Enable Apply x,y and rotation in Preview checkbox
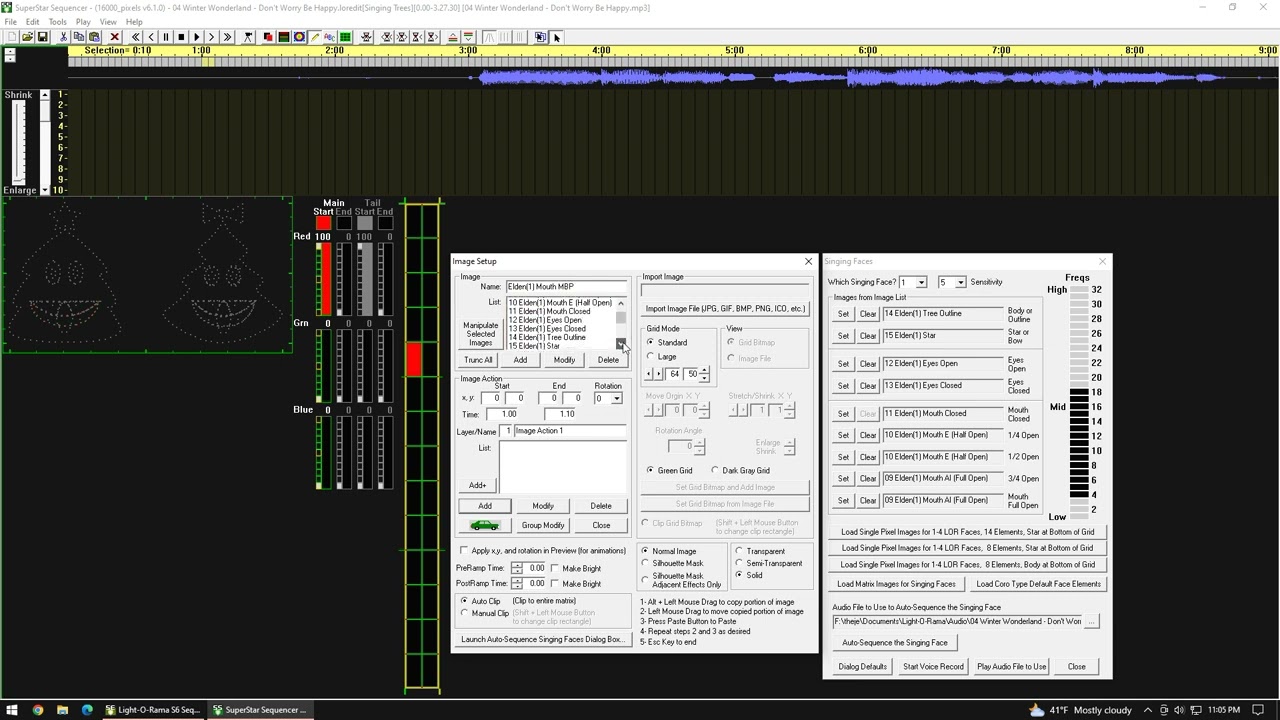This screenshot has height=720, width=1280. [x=463, y=551]
